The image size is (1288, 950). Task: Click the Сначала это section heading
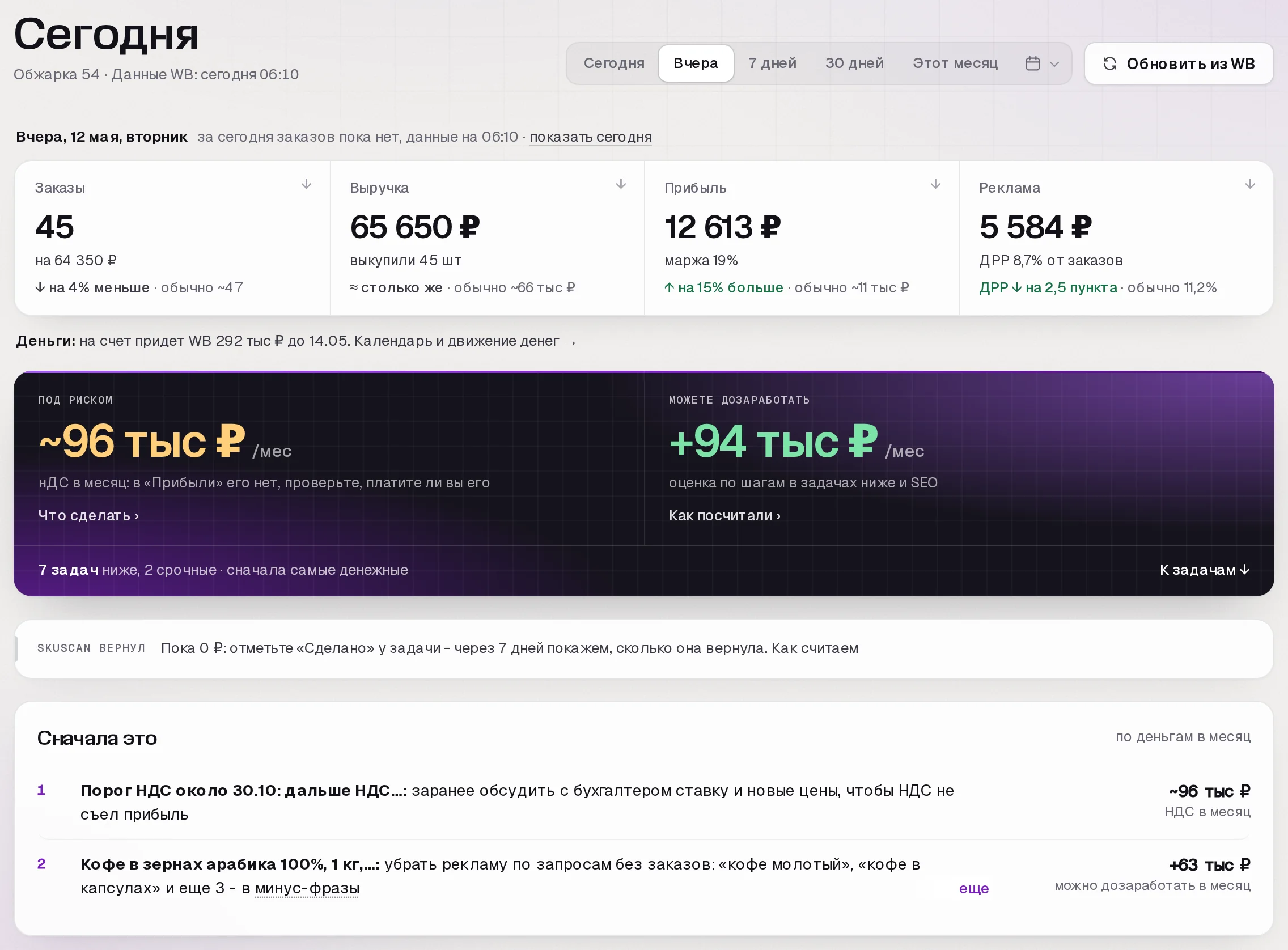[97, 738]
